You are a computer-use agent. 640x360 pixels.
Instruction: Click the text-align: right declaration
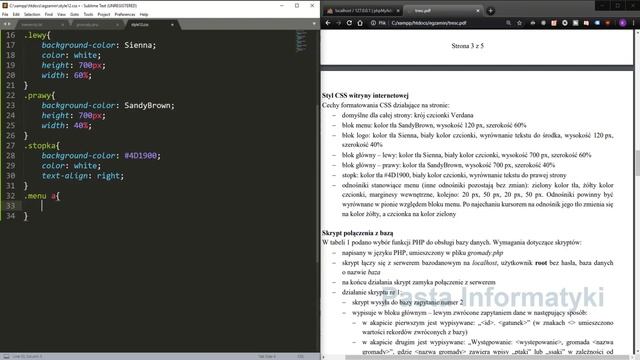tap(82, 176)
